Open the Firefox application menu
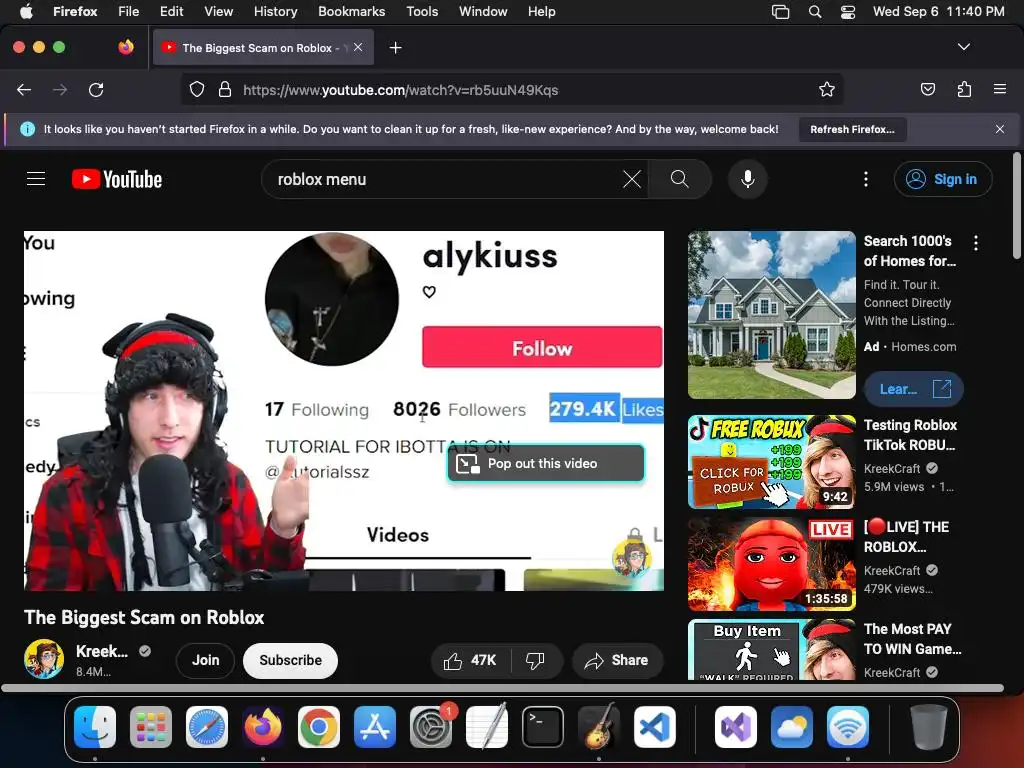 1000,89
